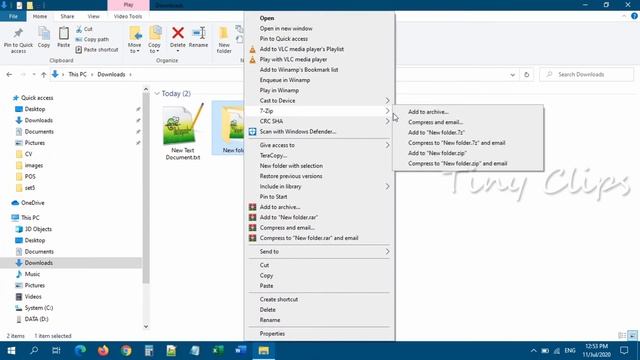Image resolution: width=640 pixels, height=360 pixels.
Task: Click WinRAR Compress and email entry
Action: pos(287,227)
